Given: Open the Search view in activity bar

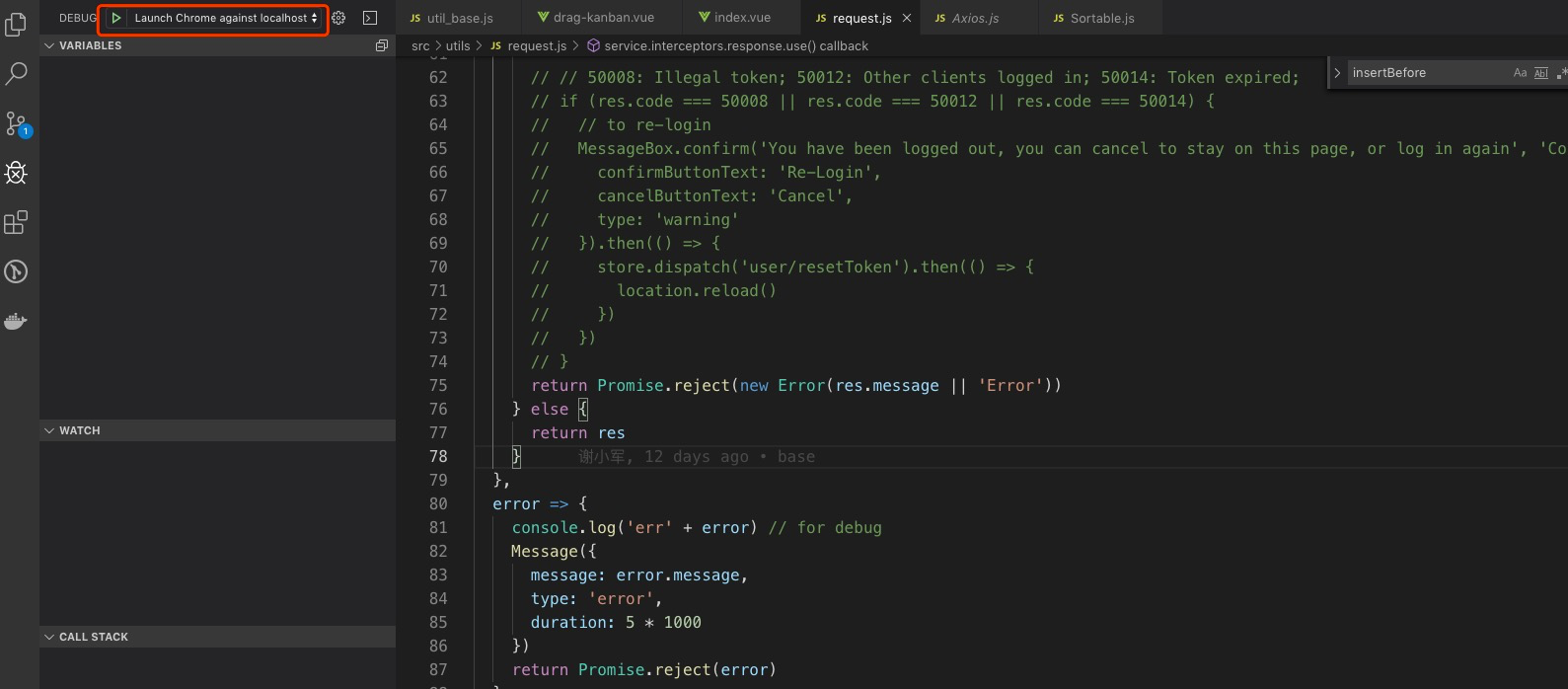Looking at the screenshot, I should [16, 73].
